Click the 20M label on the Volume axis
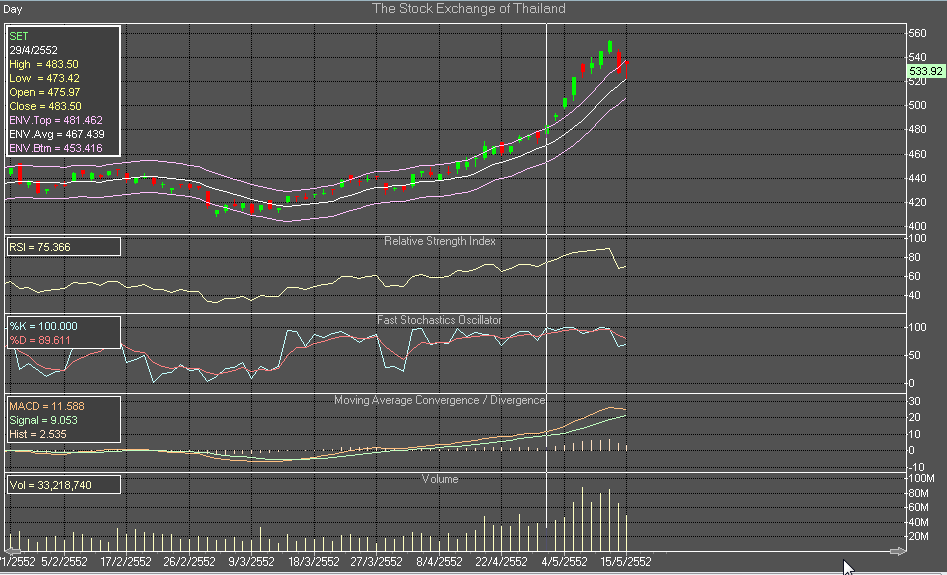This screenshot has height=575, width=947. 919,536
